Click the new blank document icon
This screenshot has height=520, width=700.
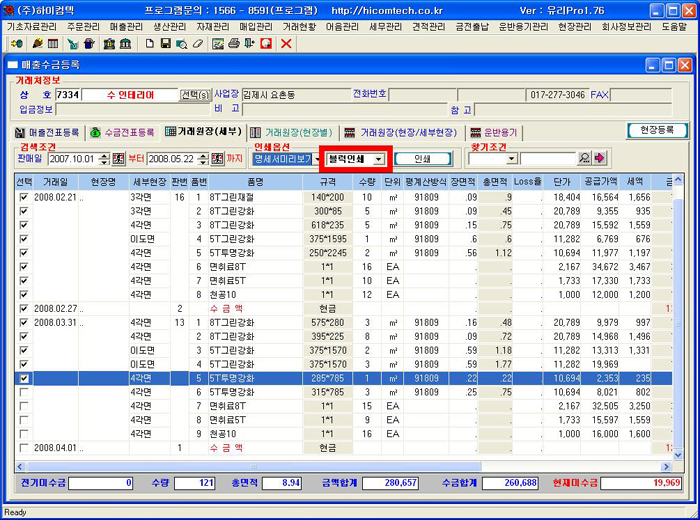point(150,44)
